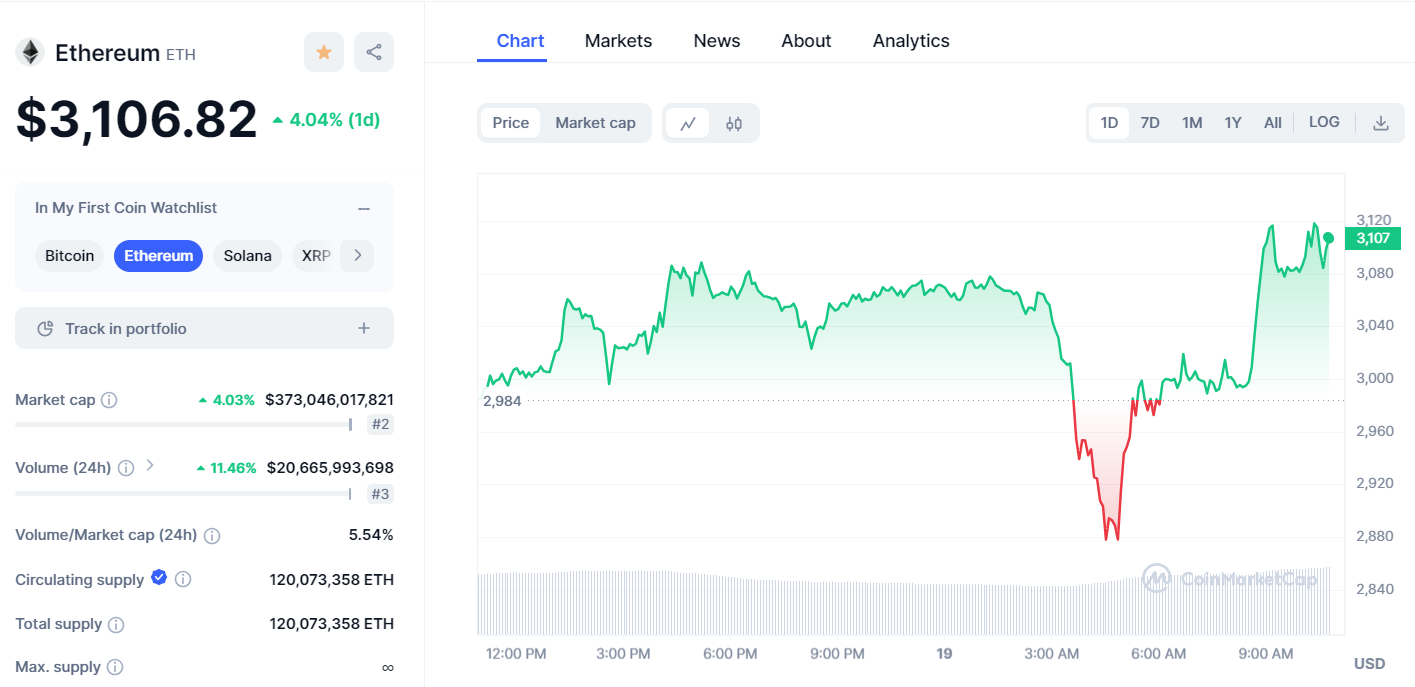Viewport: 1415px width, 687px height.
Task: Show Max. supply info tooltip icon
Action: pos(115,667)
